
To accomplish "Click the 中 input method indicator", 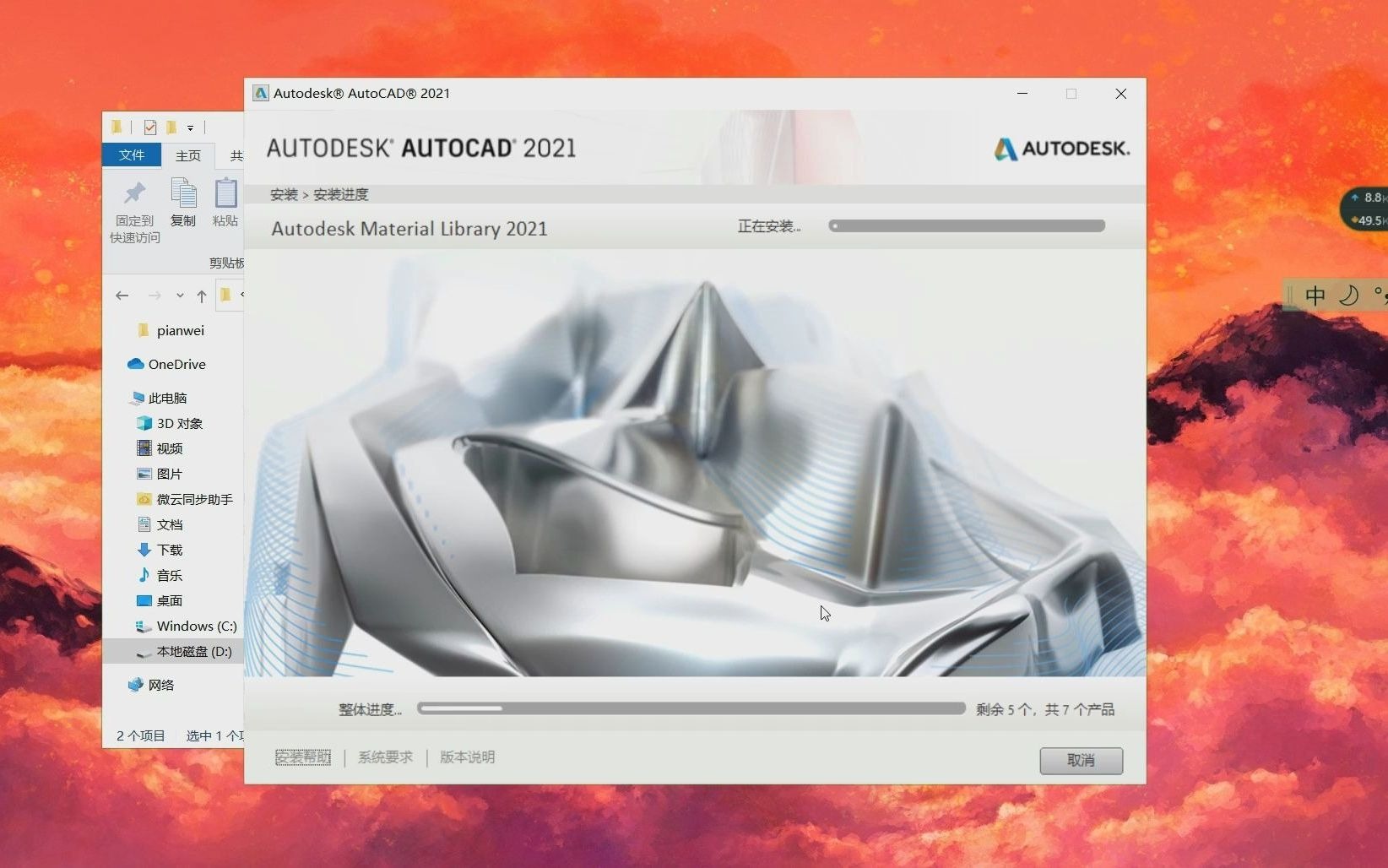I will click(1315, 296).
